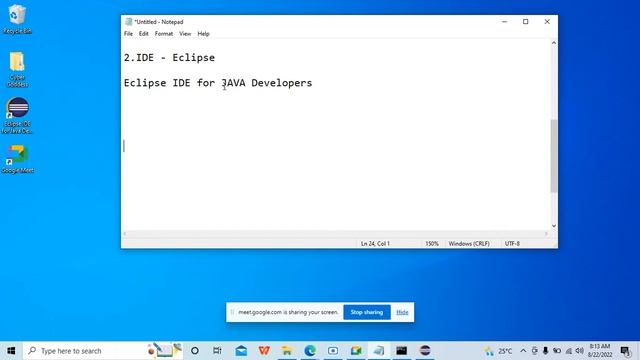Screen dimensions: 640x360
Task: Click 'Windows (CRLF)' in the status bar
Action: tap(469, 244)
